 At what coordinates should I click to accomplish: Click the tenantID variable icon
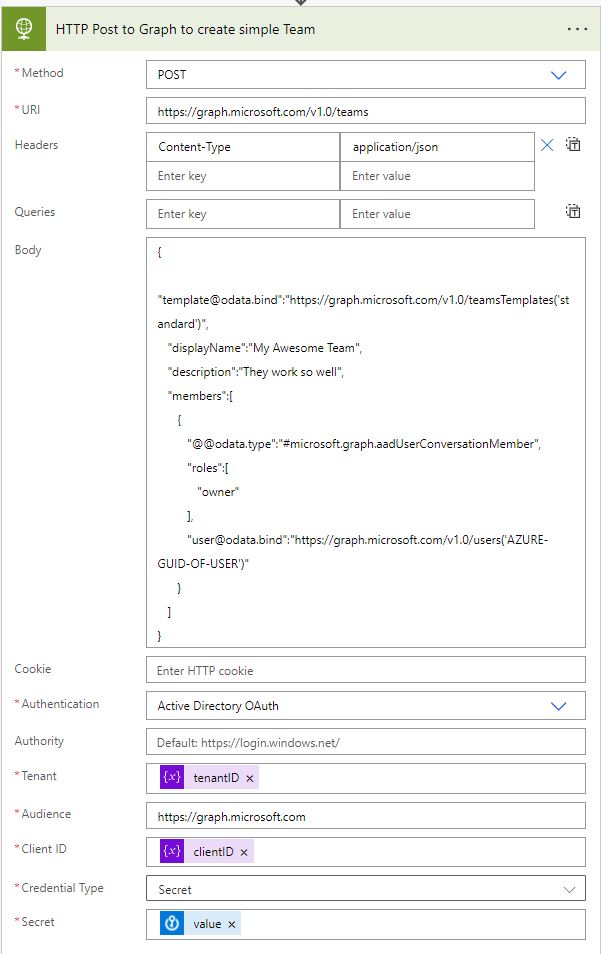click(172, 777)
